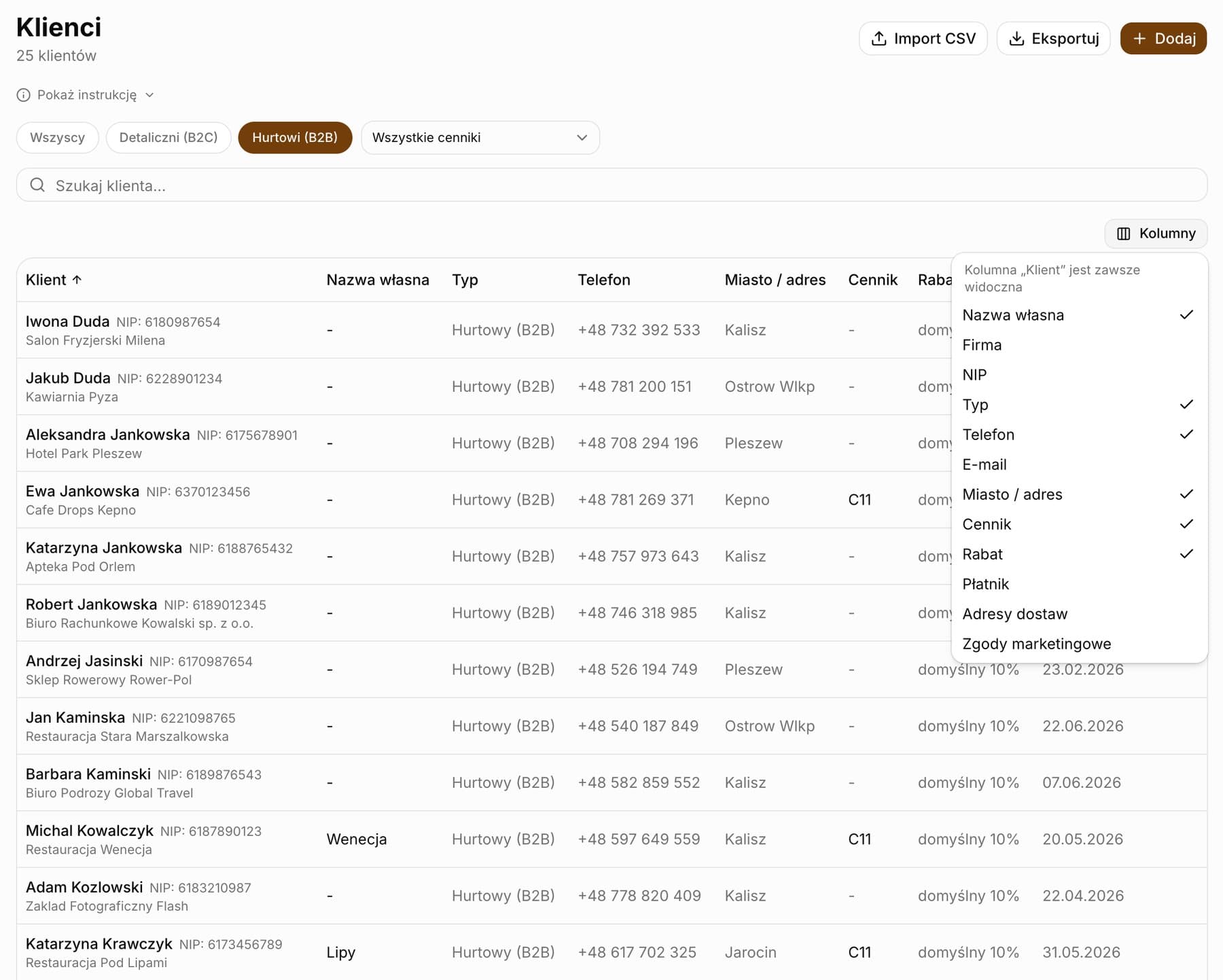The image size is (1223, 980).
Task: Open client Katarzyna Krawczyk
Action: click(x=99, y=944)
